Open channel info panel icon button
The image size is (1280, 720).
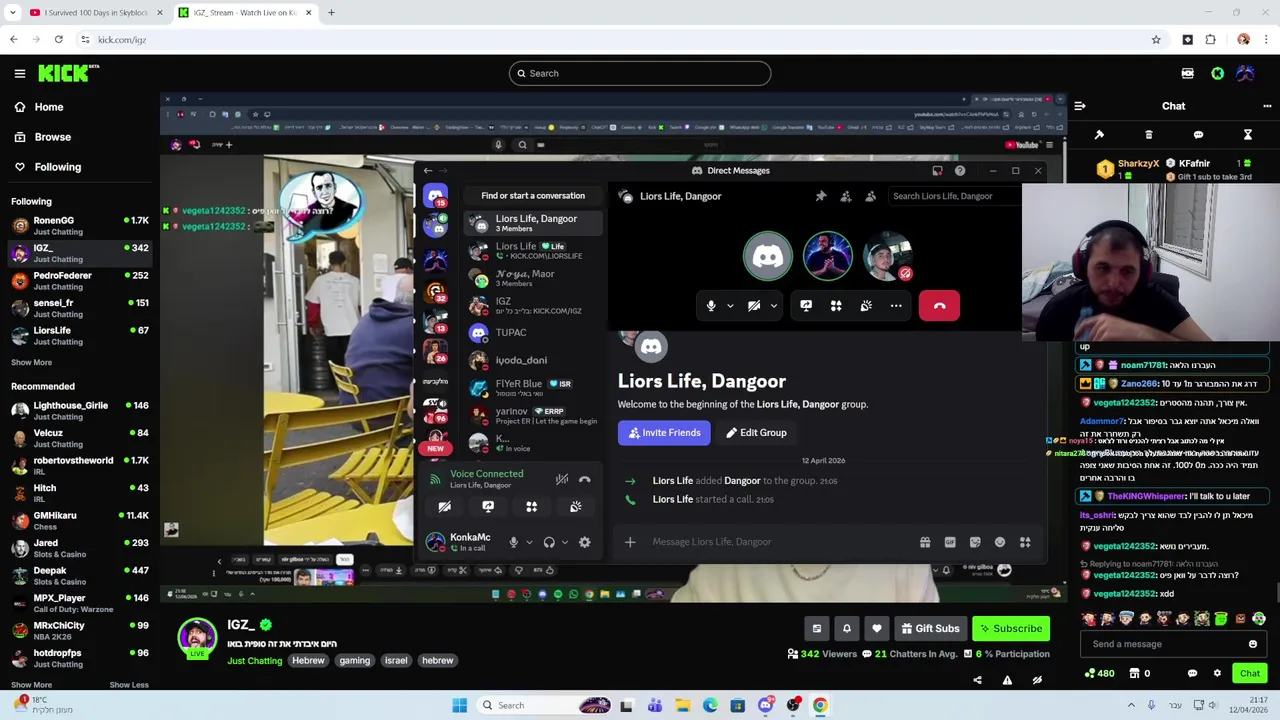[817, 628]
